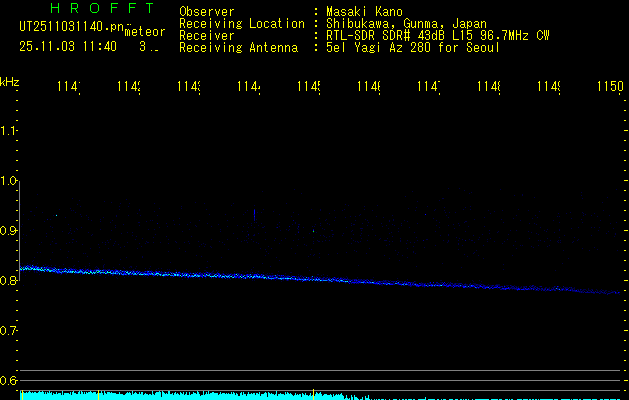Select the 1150 time marker
This screenshot has height=400, width=629.
[x=609, y=88]
